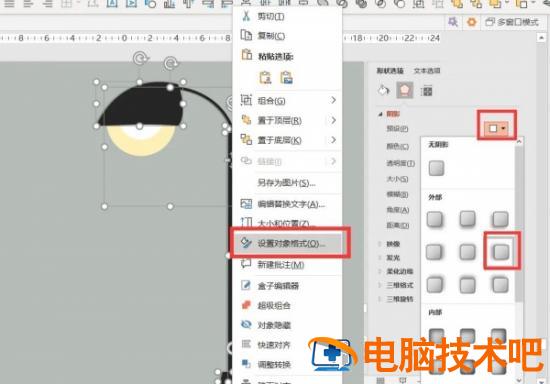The height and width of the screenshot is (384, 550).
Task: Expand the arrow beside 组合(G)
Action: pos(333,101)
